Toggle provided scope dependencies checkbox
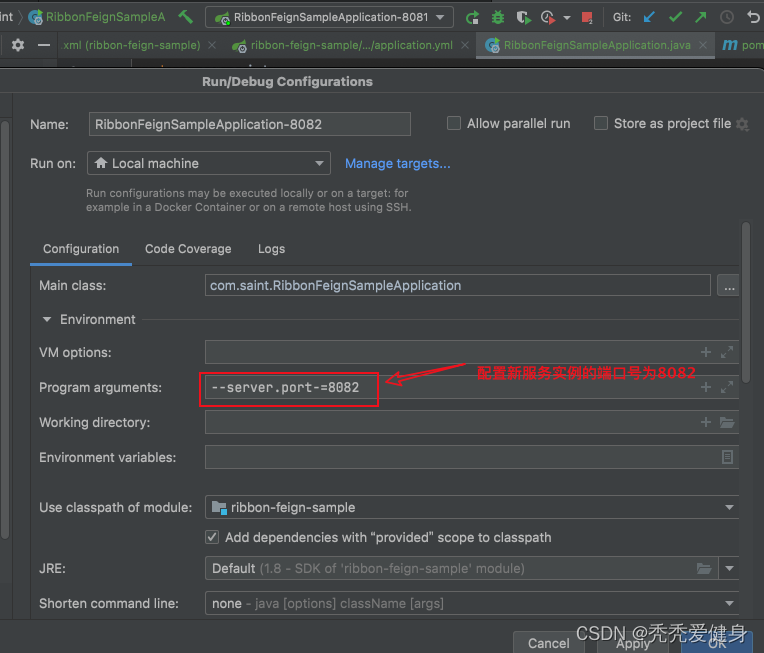 click(212, 537)
